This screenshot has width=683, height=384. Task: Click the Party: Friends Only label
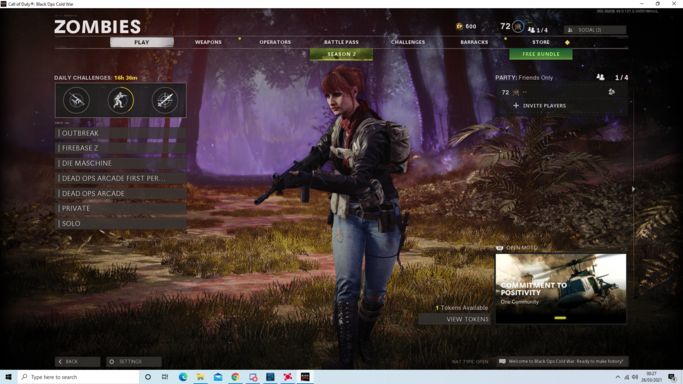point(524,77)
